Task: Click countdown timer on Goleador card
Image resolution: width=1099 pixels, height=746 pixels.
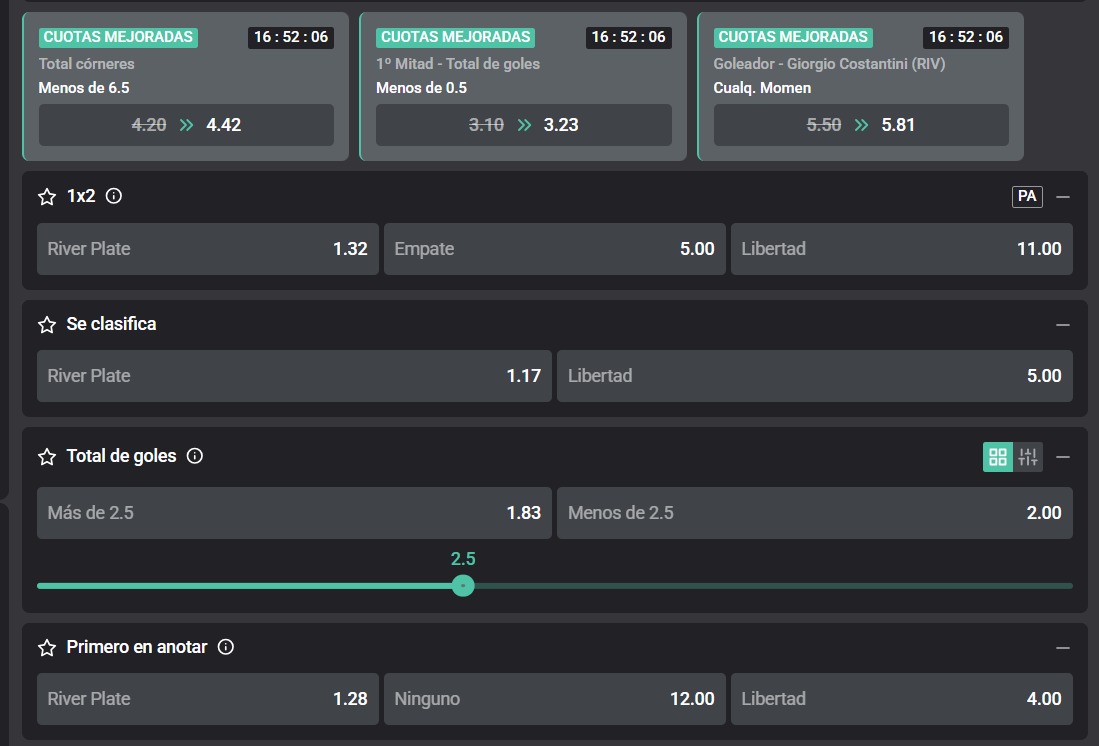Action: click(966, 37)
